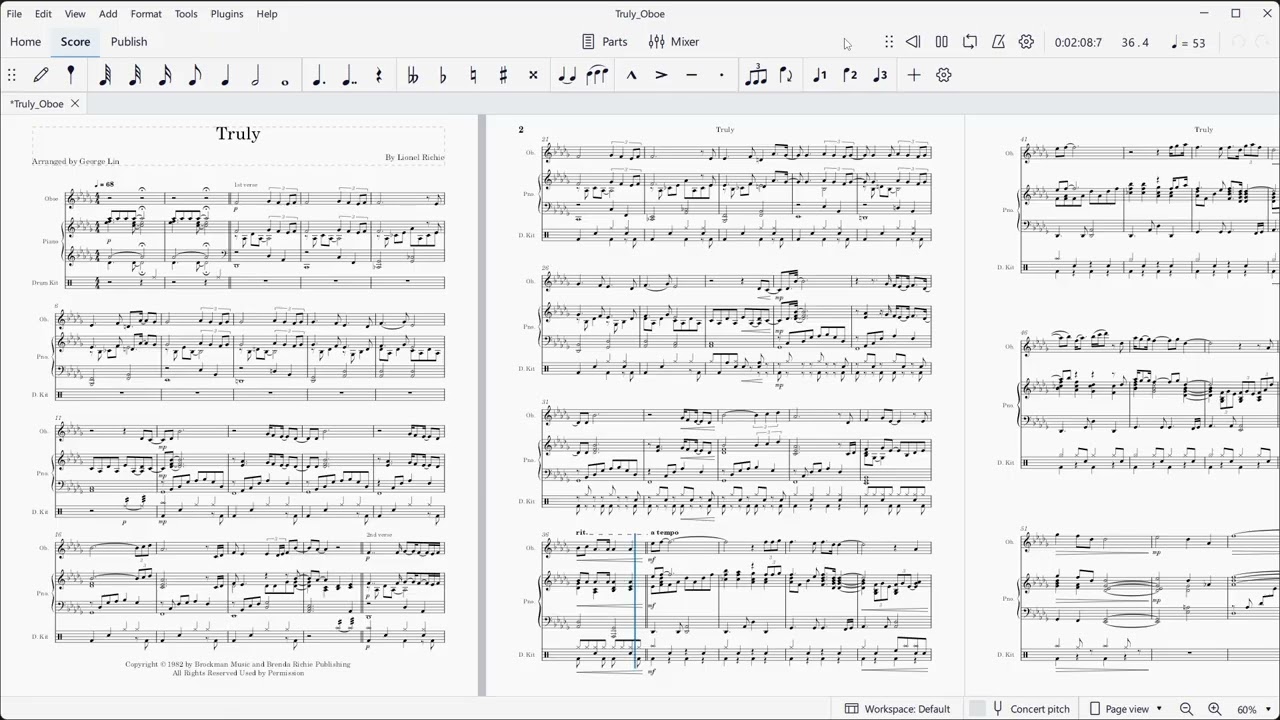Select the 16th note duration
The image size is (1280, 720).
click(165, 75)
